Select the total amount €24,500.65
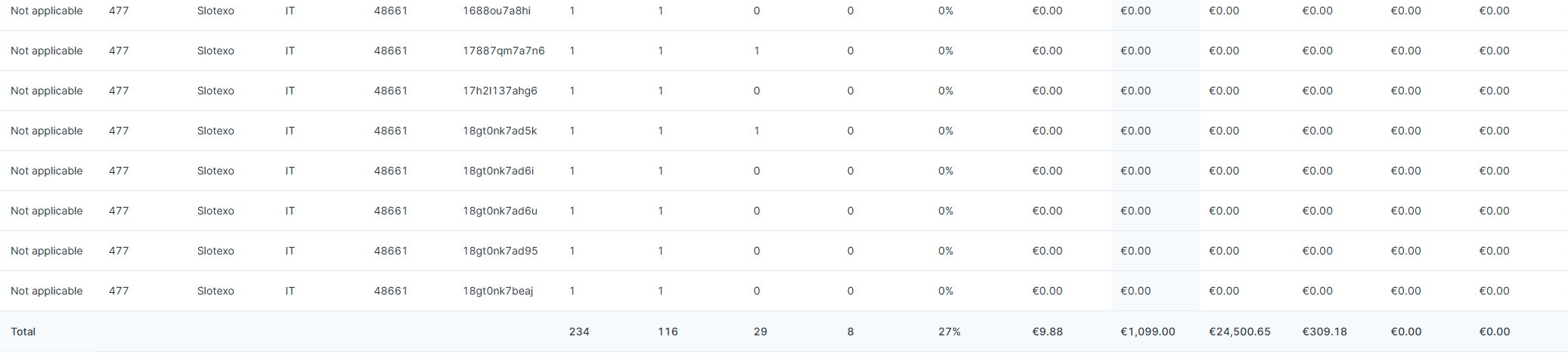1568x361 pixels. coord(1240,332)
